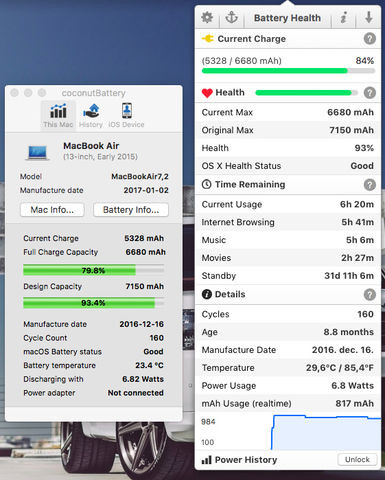Click the clock icon beside Time Remaining
The height and width of the screenshot is (480, 385).
[x=207, y=184]
